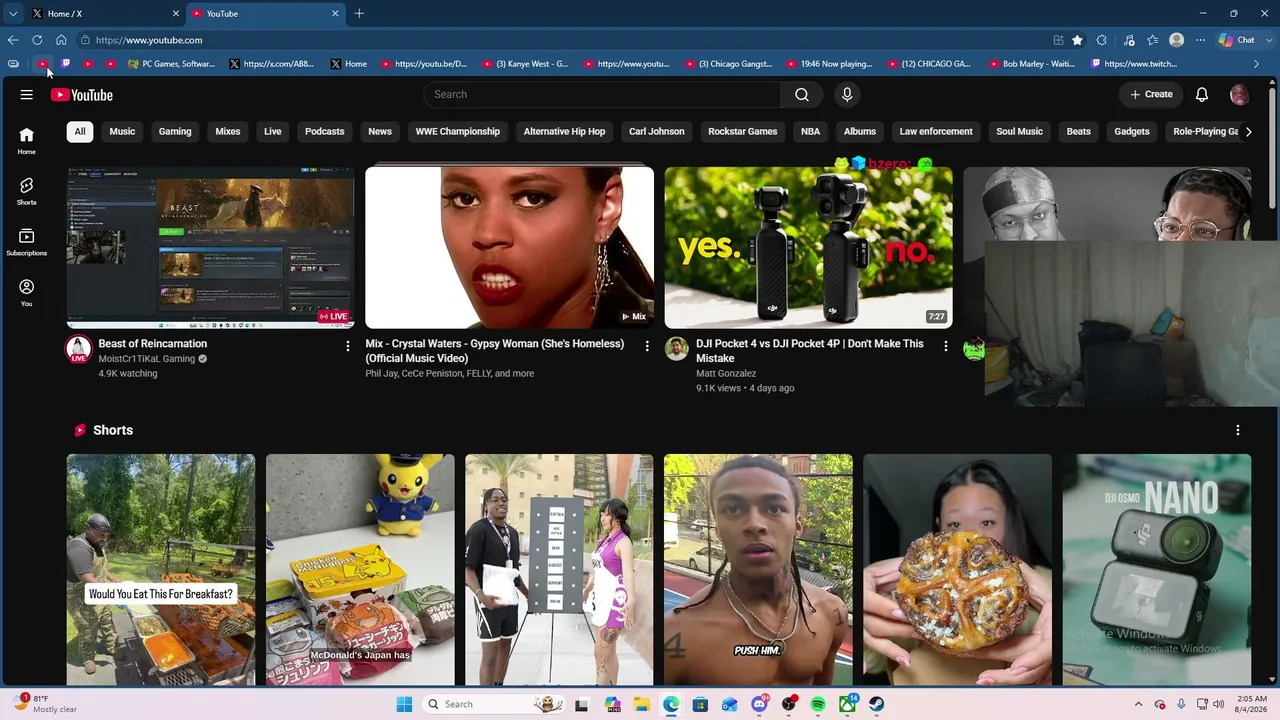Select the Law enforcement chip
1280x720 pixels.
936,131
